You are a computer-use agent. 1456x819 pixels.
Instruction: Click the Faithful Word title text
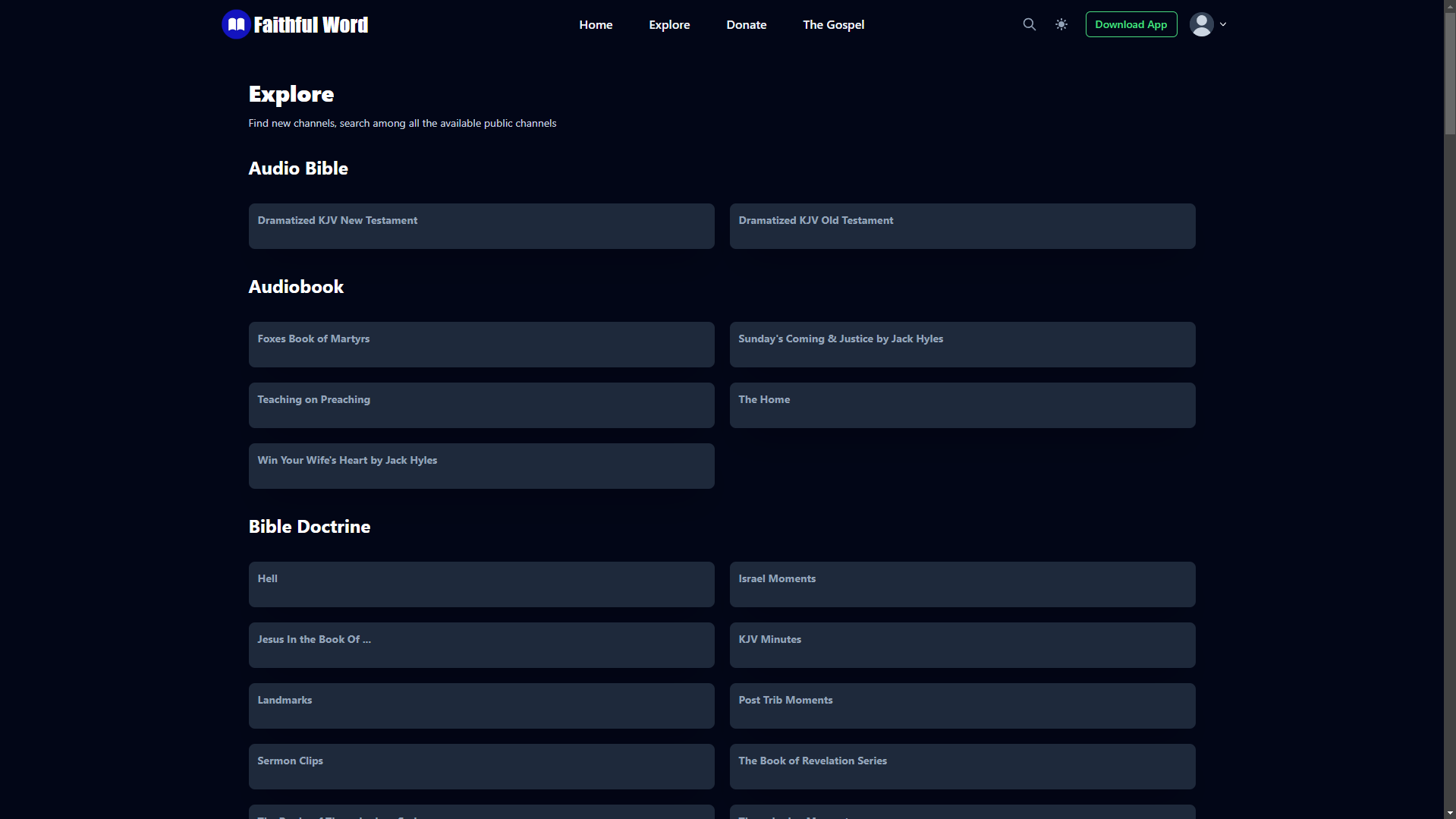(x=311, y=25)
